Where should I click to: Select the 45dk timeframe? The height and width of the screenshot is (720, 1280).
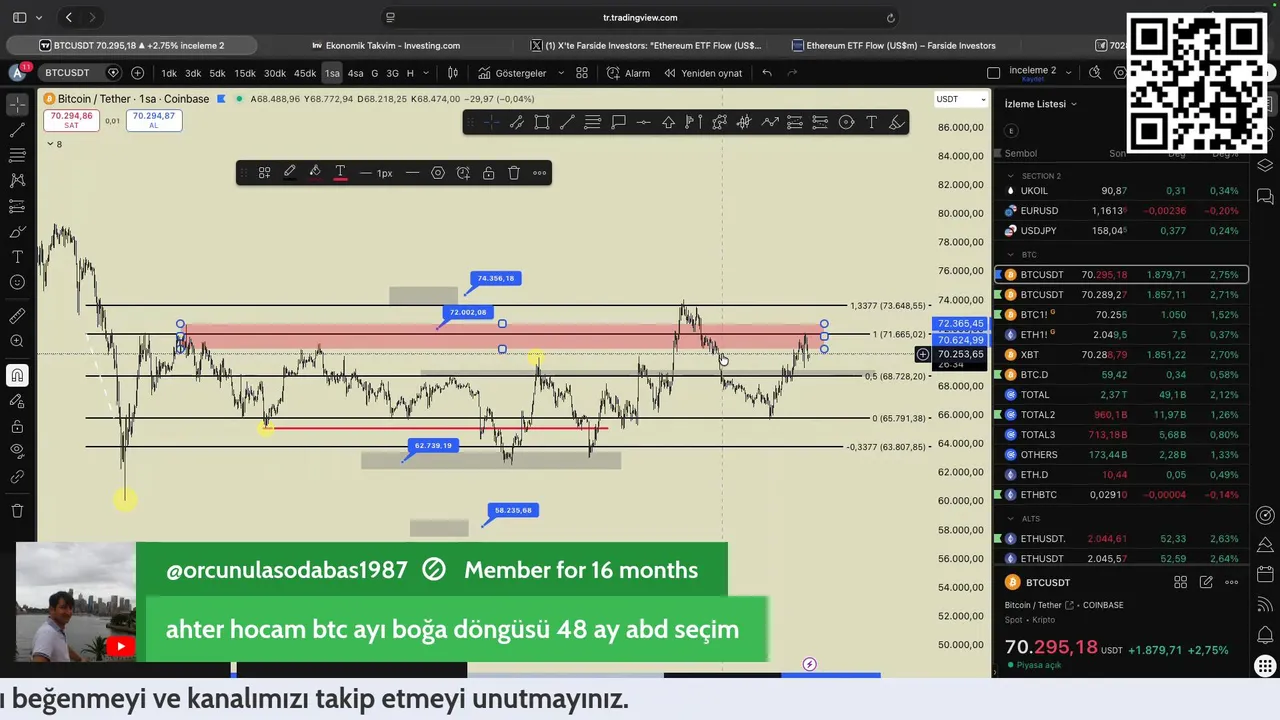coord(304,73)
